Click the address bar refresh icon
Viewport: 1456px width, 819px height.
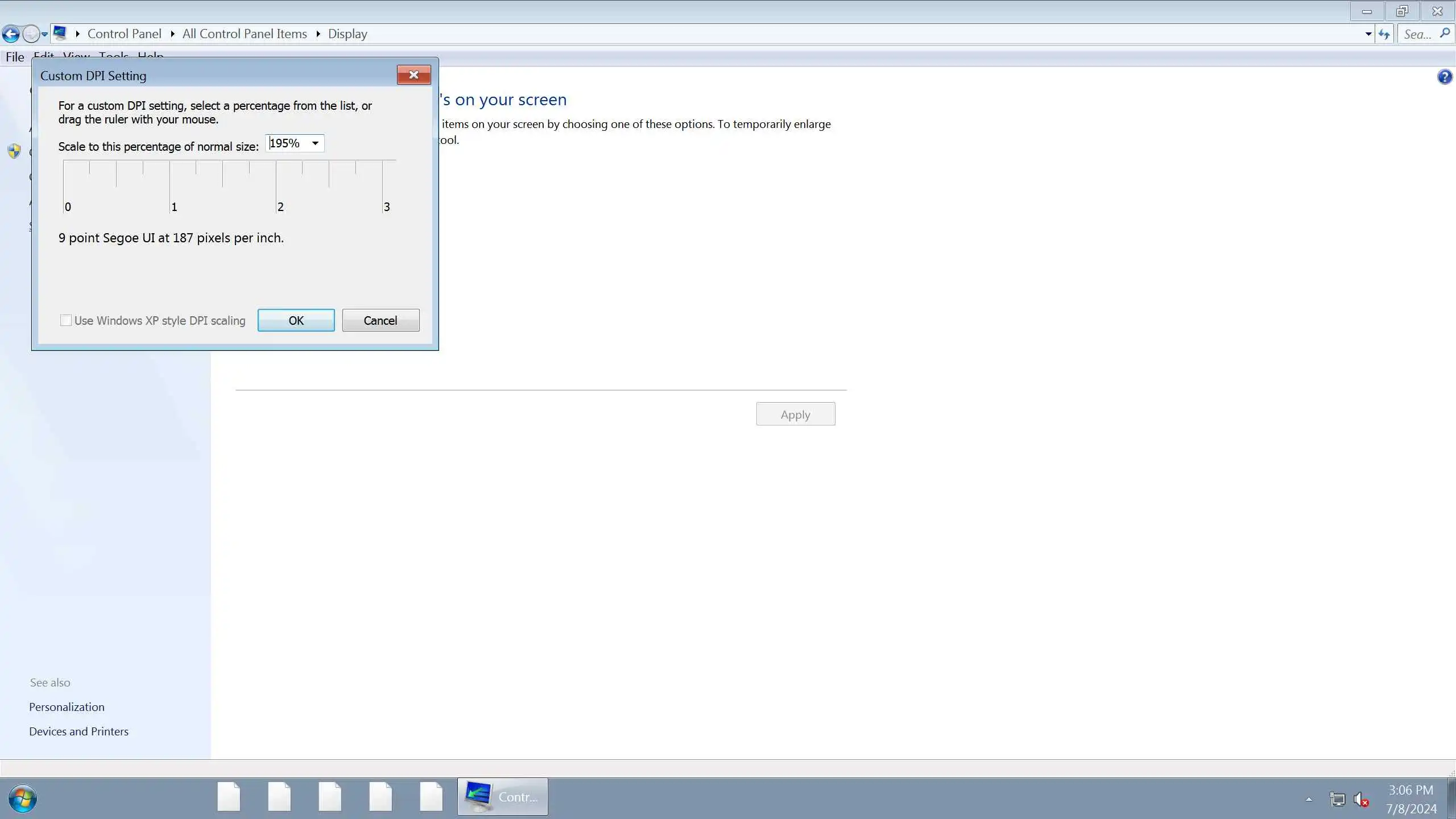[1384, 34]
